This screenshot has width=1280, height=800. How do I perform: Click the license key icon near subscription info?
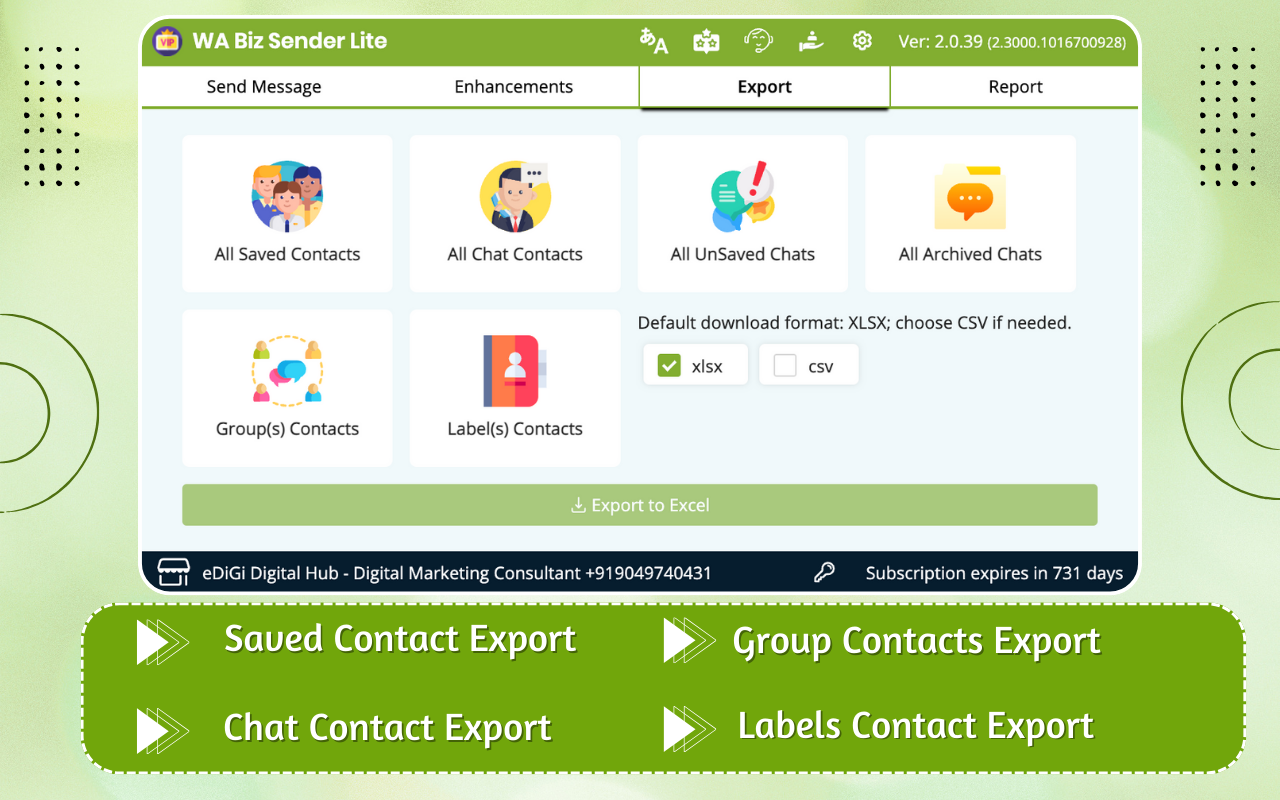click(824, 572)
